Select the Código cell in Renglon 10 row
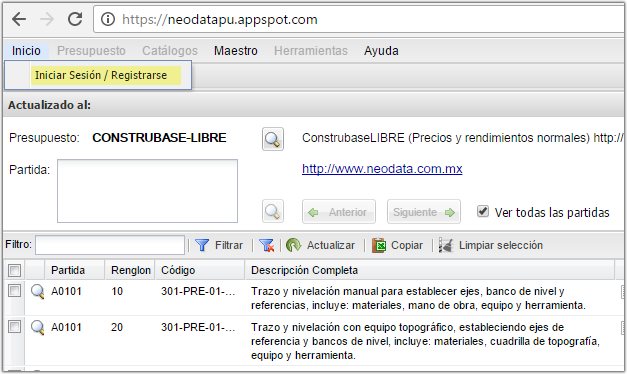The height and width of the screenshot is (374, 627). coord(198,291)
